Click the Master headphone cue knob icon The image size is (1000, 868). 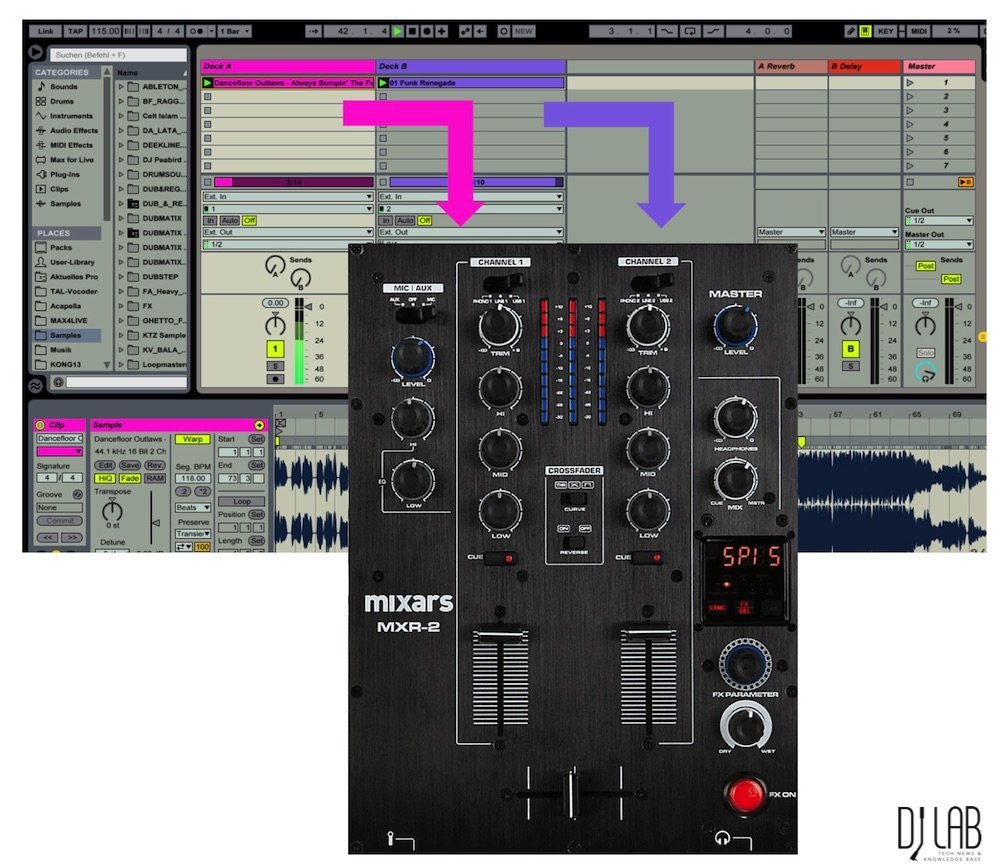coord(925,373)
